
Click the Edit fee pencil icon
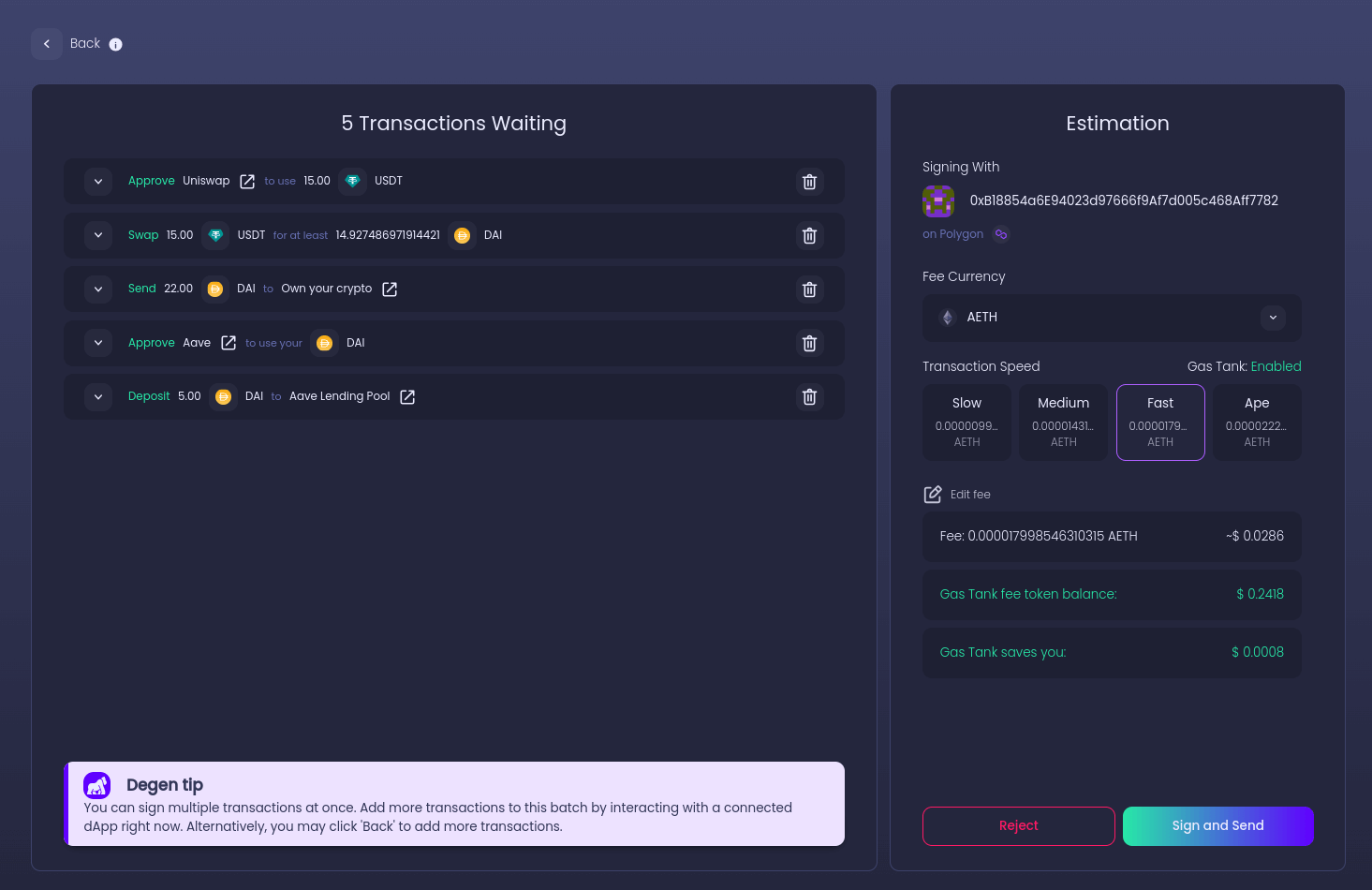(933, 494)
